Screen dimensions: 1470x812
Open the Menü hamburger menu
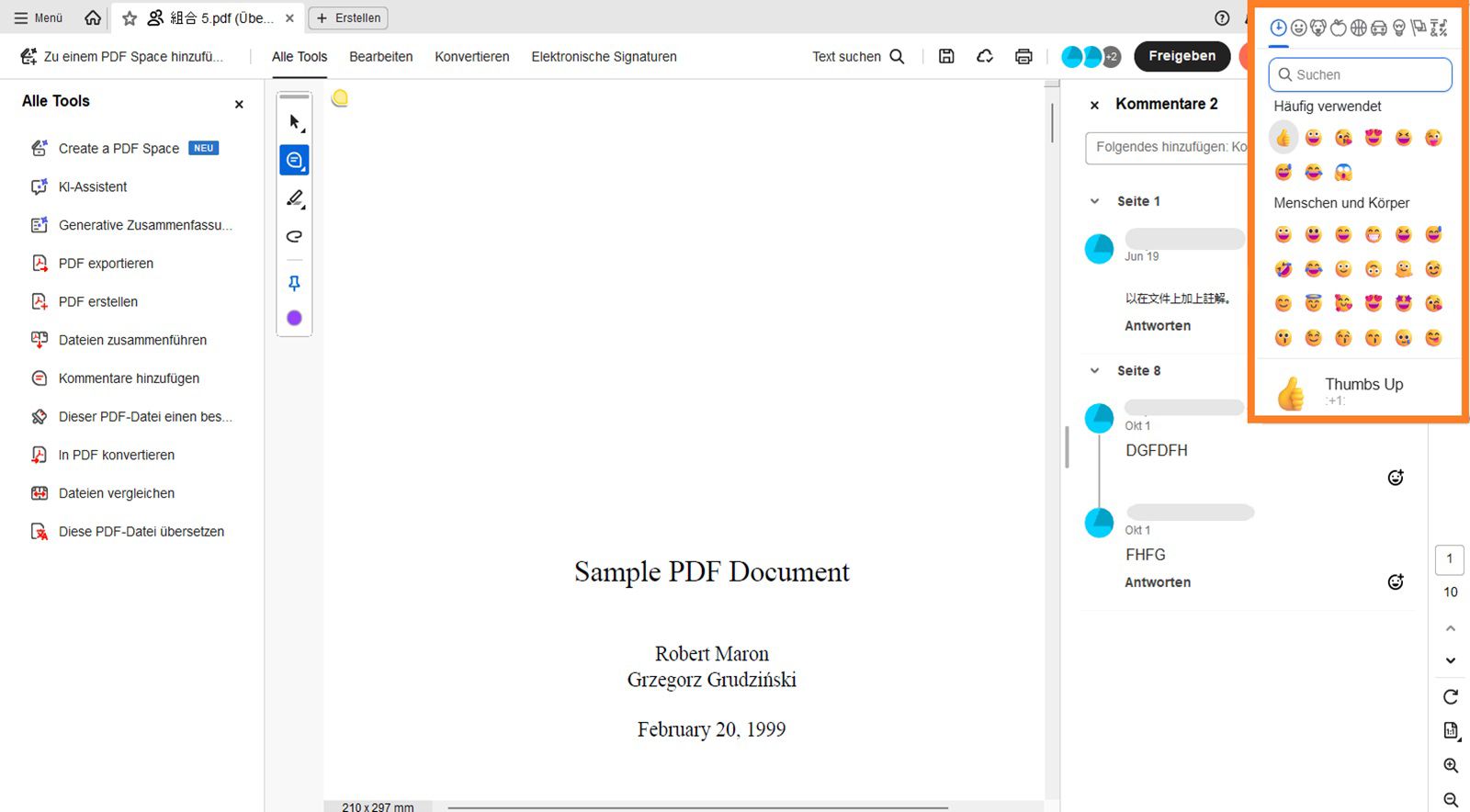[39, 17]
